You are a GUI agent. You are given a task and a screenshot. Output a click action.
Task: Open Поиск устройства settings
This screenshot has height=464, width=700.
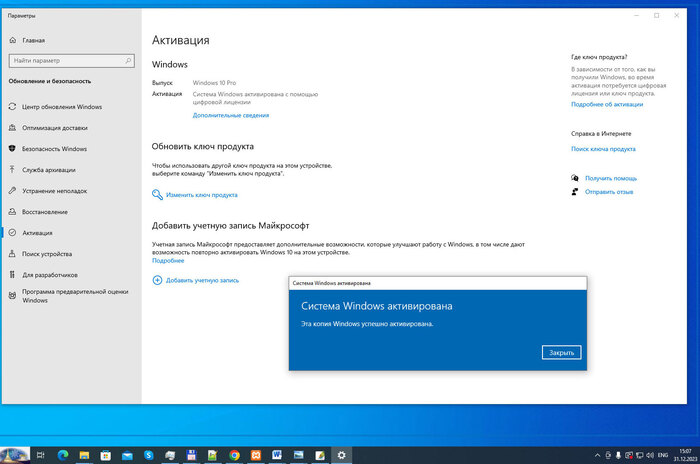click(47, 254)
